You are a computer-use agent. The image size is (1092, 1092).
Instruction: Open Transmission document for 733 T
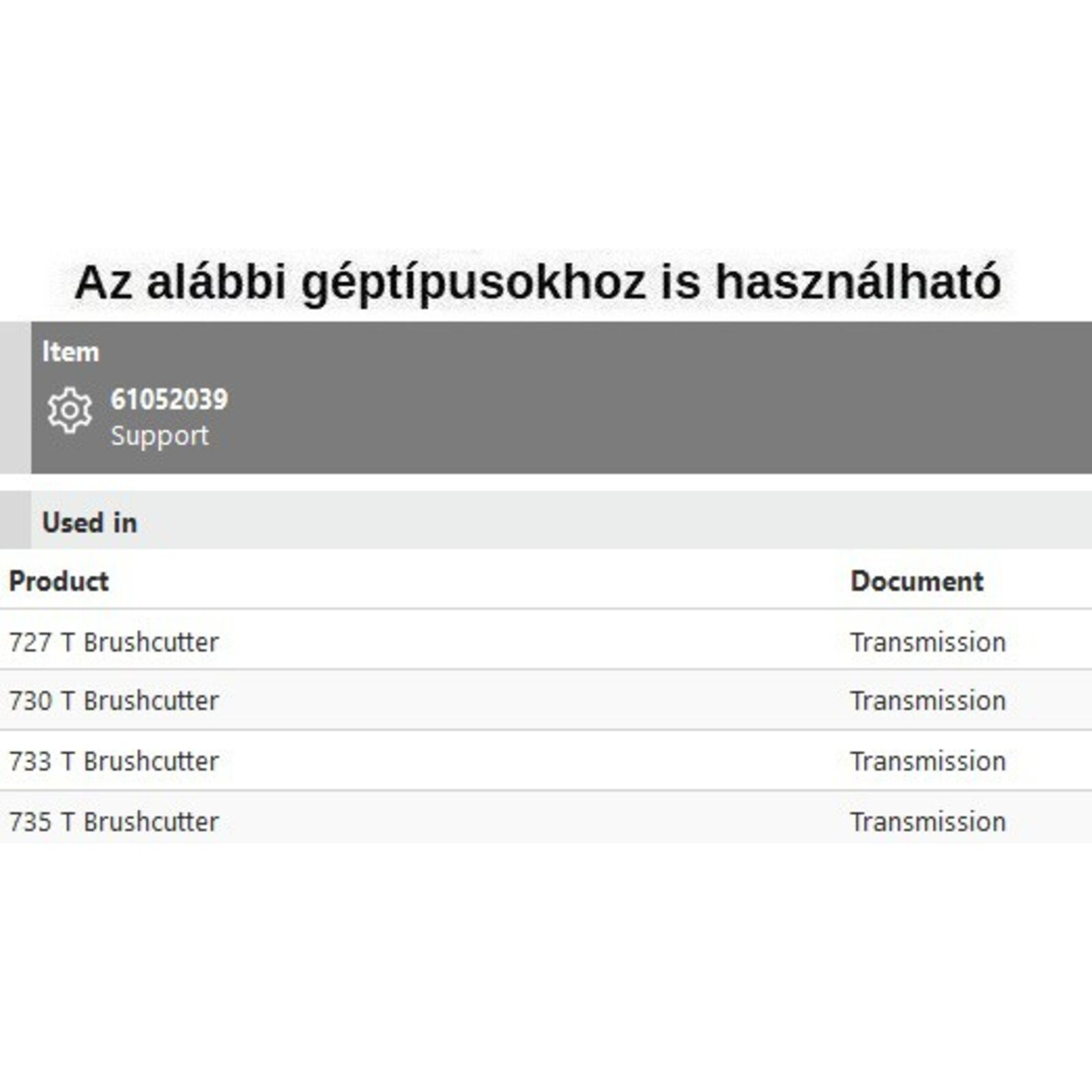pos(928,762)
